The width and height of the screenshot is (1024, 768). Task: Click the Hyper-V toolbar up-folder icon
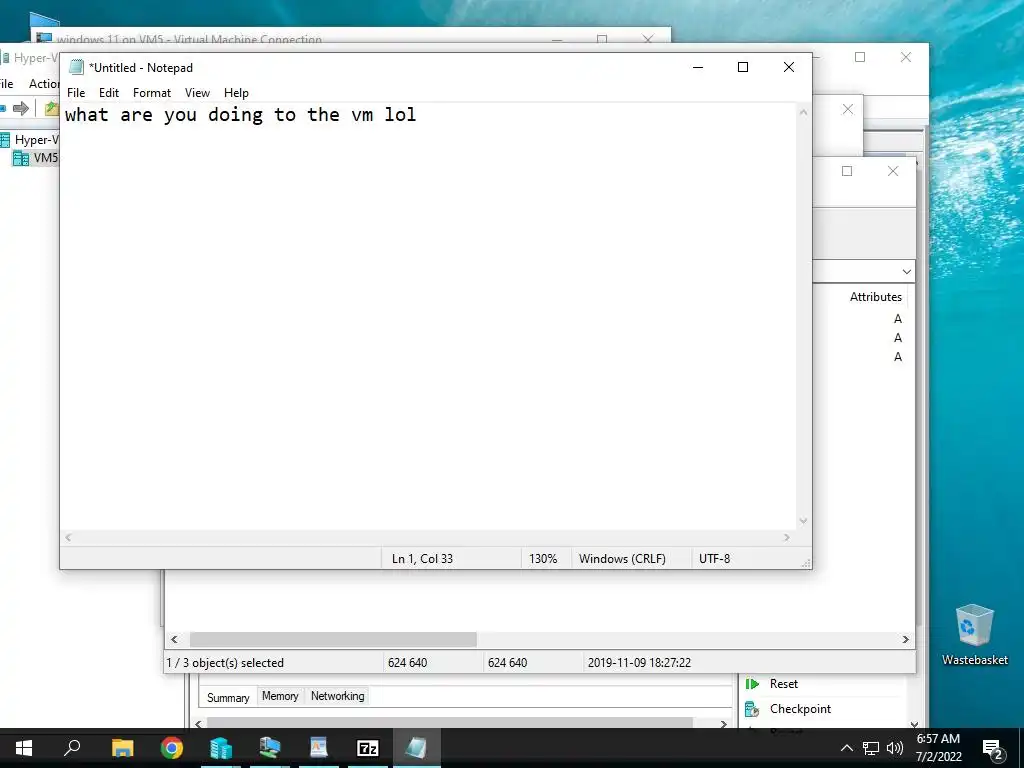point(51,108)
